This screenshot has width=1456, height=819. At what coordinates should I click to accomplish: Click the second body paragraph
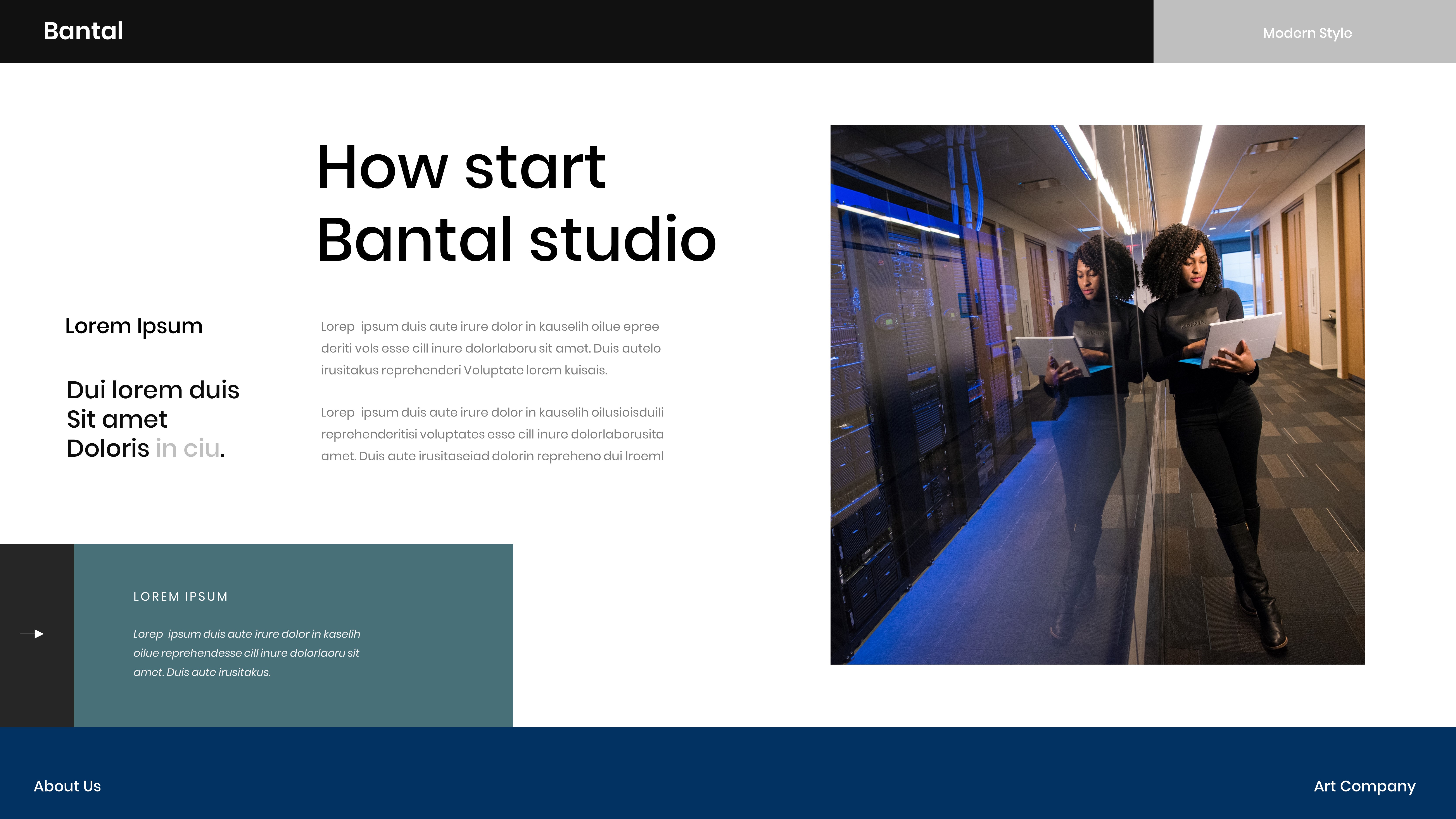(x=492, y=434)
